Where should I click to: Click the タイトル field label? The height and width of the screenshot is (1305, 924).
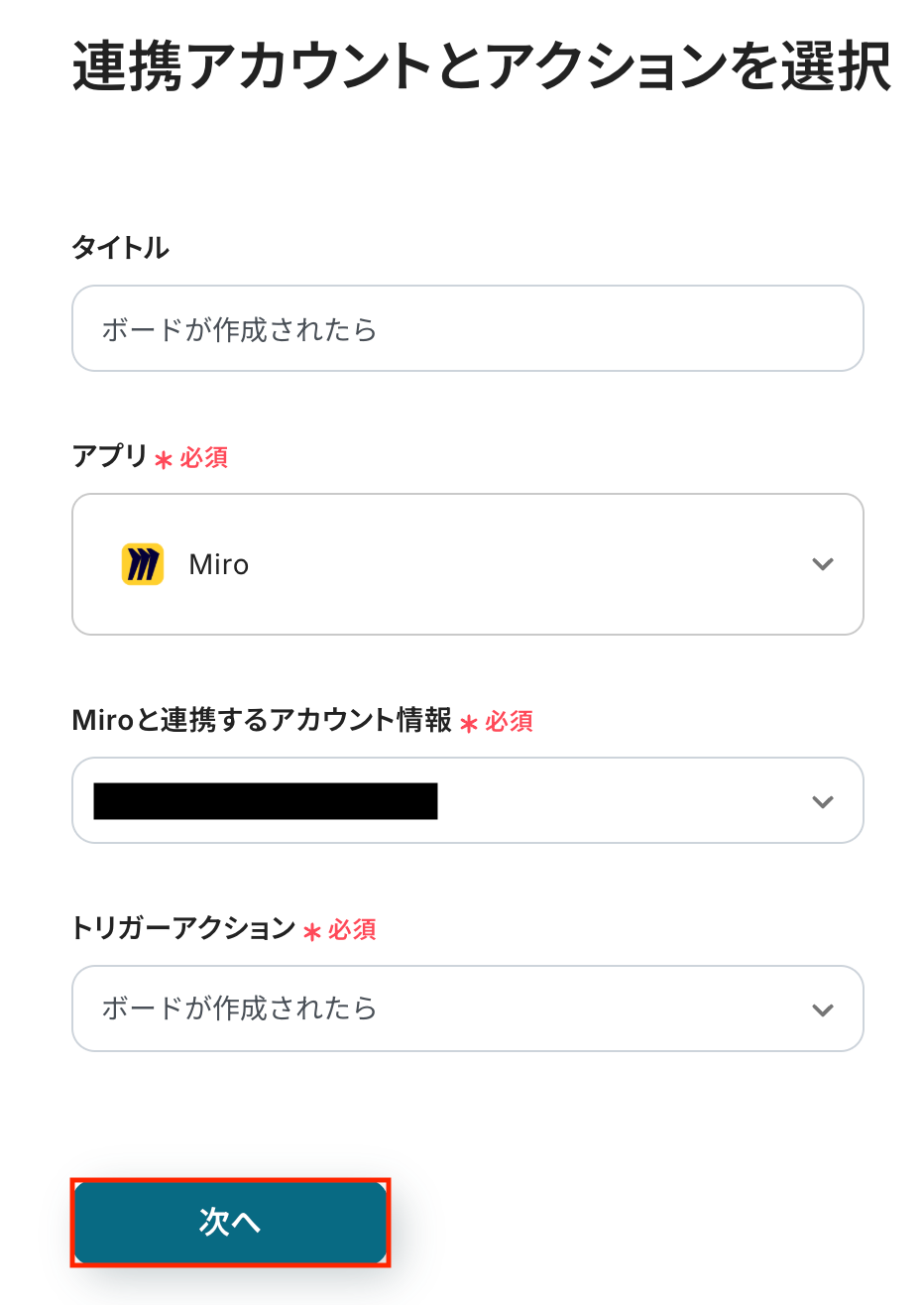[x=120, y=248]
